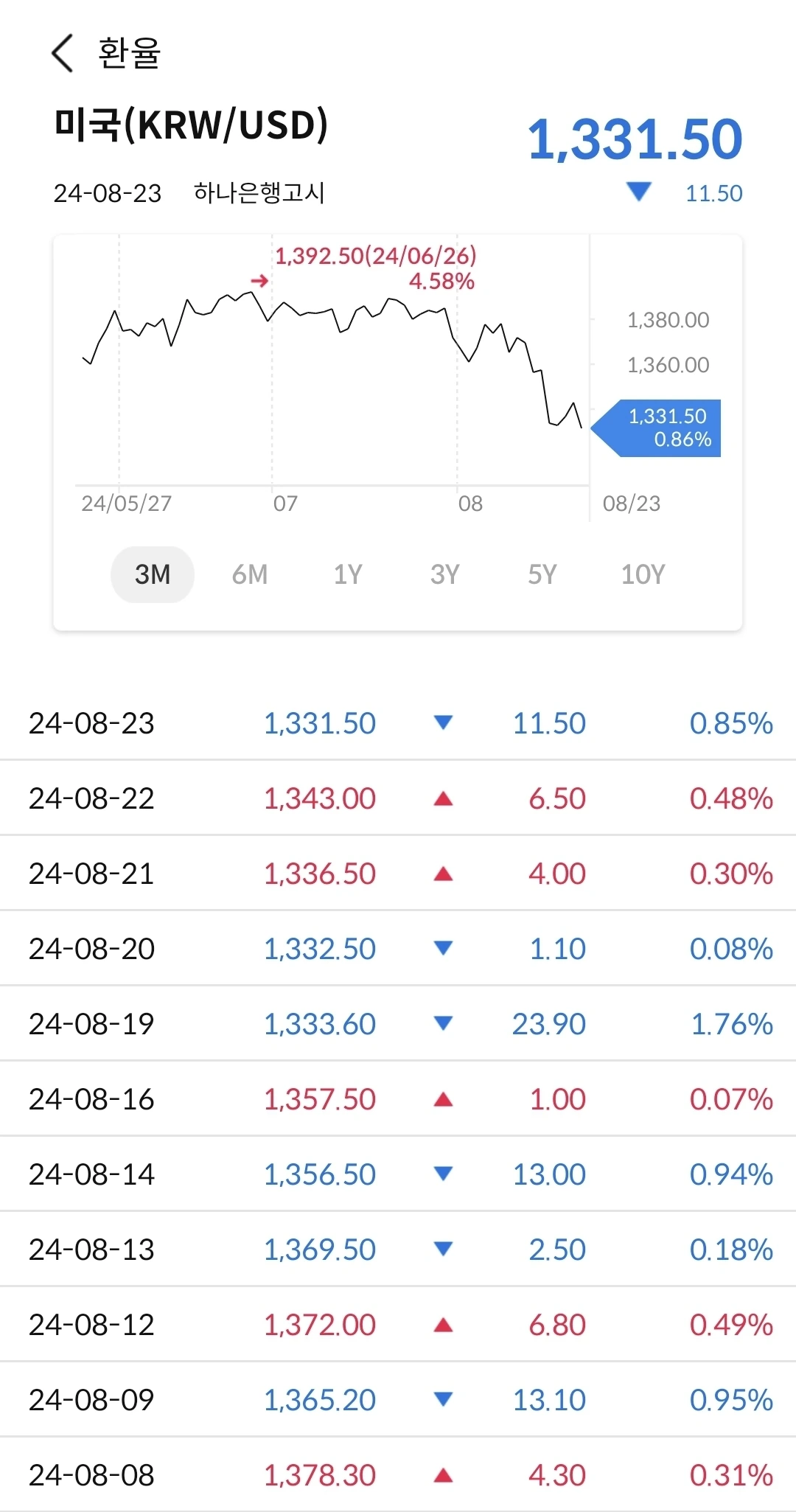Click the down triangle in 24-08-23 row
This screenshot has width=796, height=1512.
click(443, 722)
